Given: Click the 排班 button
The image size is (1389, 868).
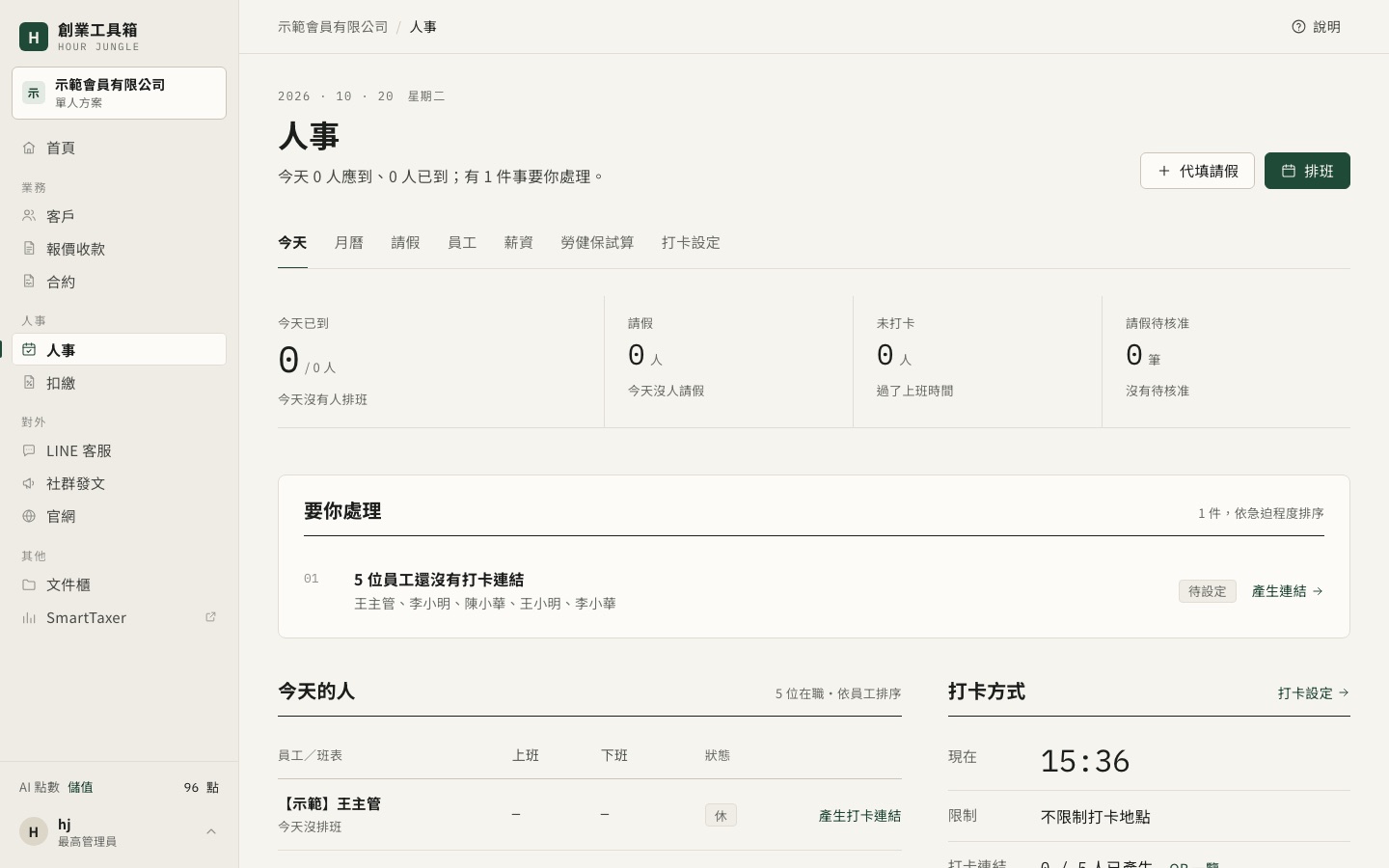Looking at the screenshot, I should (1307, 171).
